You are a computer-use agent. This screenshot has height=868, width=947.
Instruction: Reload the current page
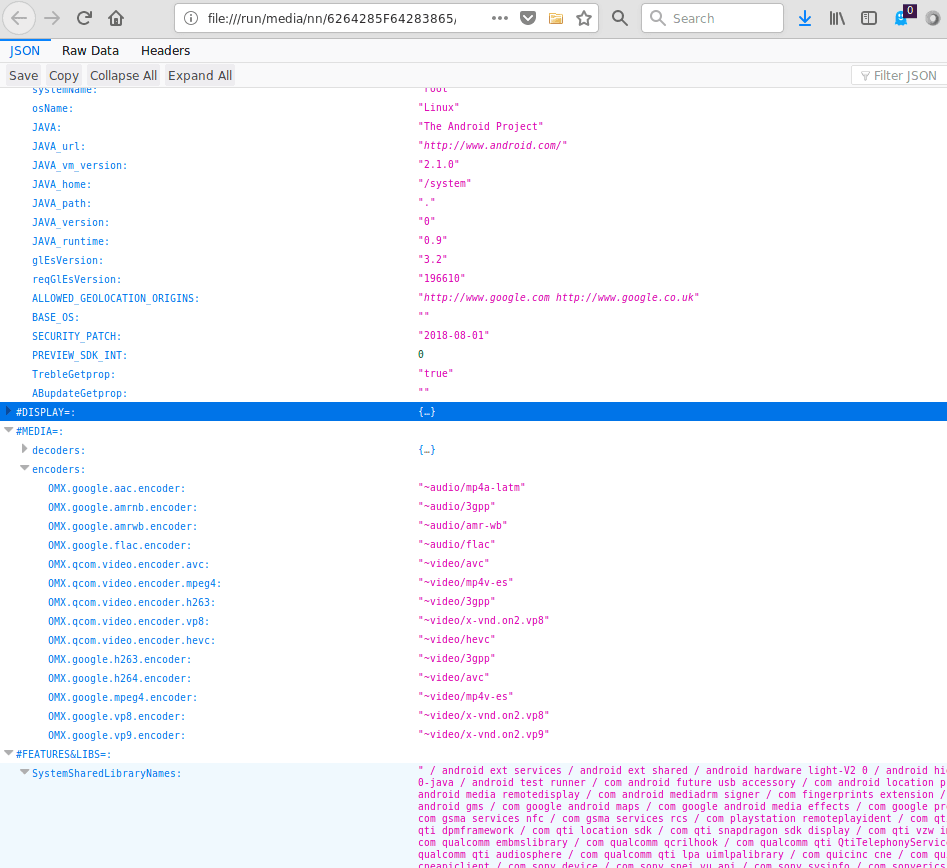(x=84, y=18)
